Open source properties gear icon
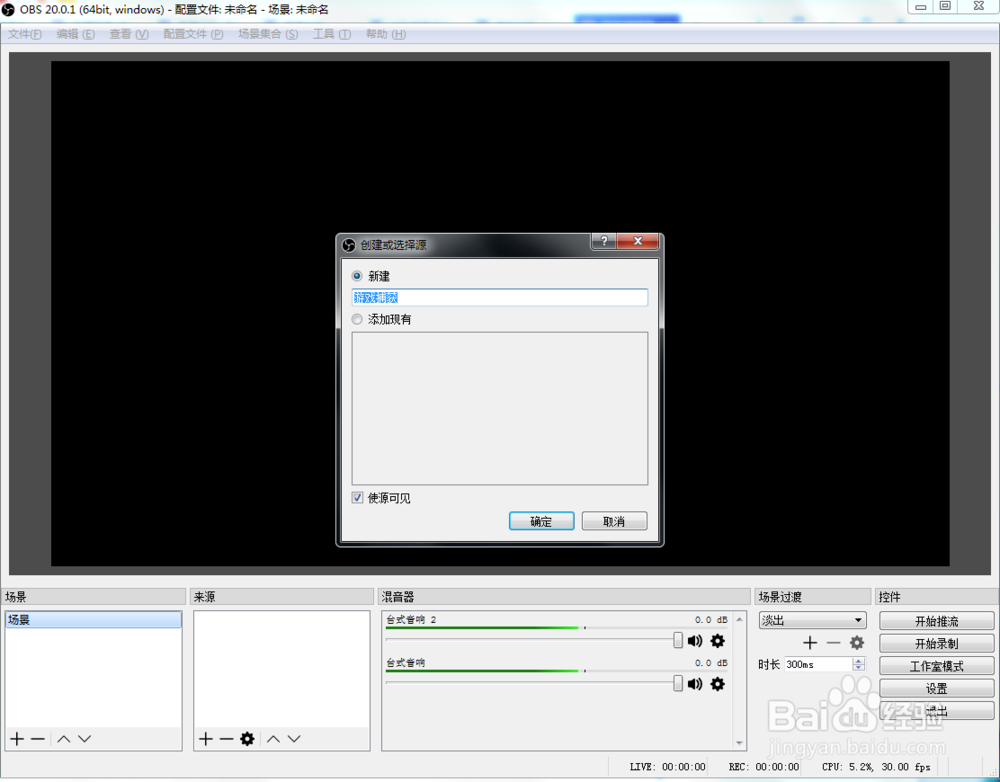The height and width of the screenshot is (782, 1000). point(247,739)
